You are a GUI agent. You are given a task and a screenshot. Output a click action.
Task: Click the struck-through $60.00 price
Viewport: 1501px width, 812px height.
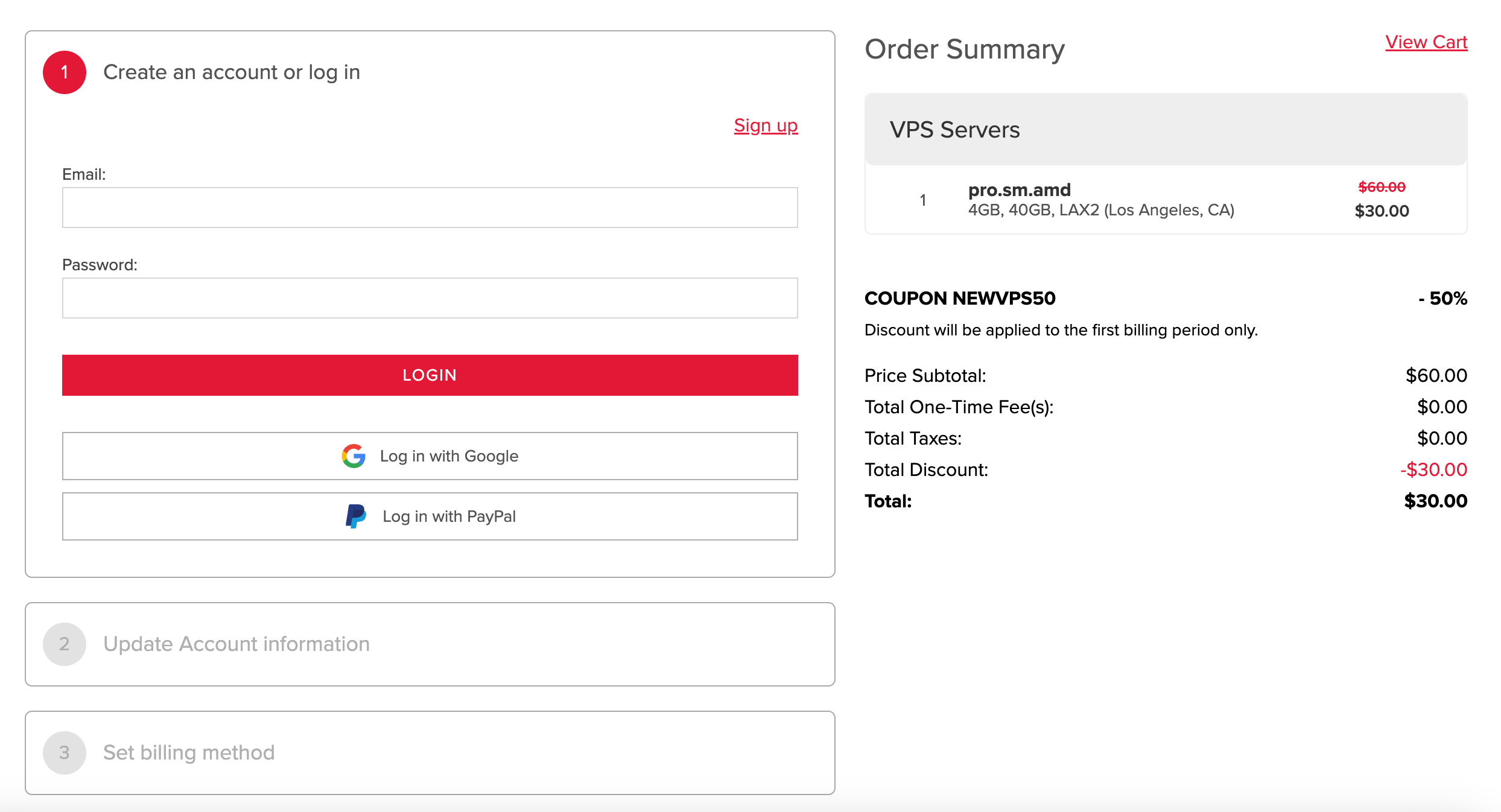(x=1382, y=187)
